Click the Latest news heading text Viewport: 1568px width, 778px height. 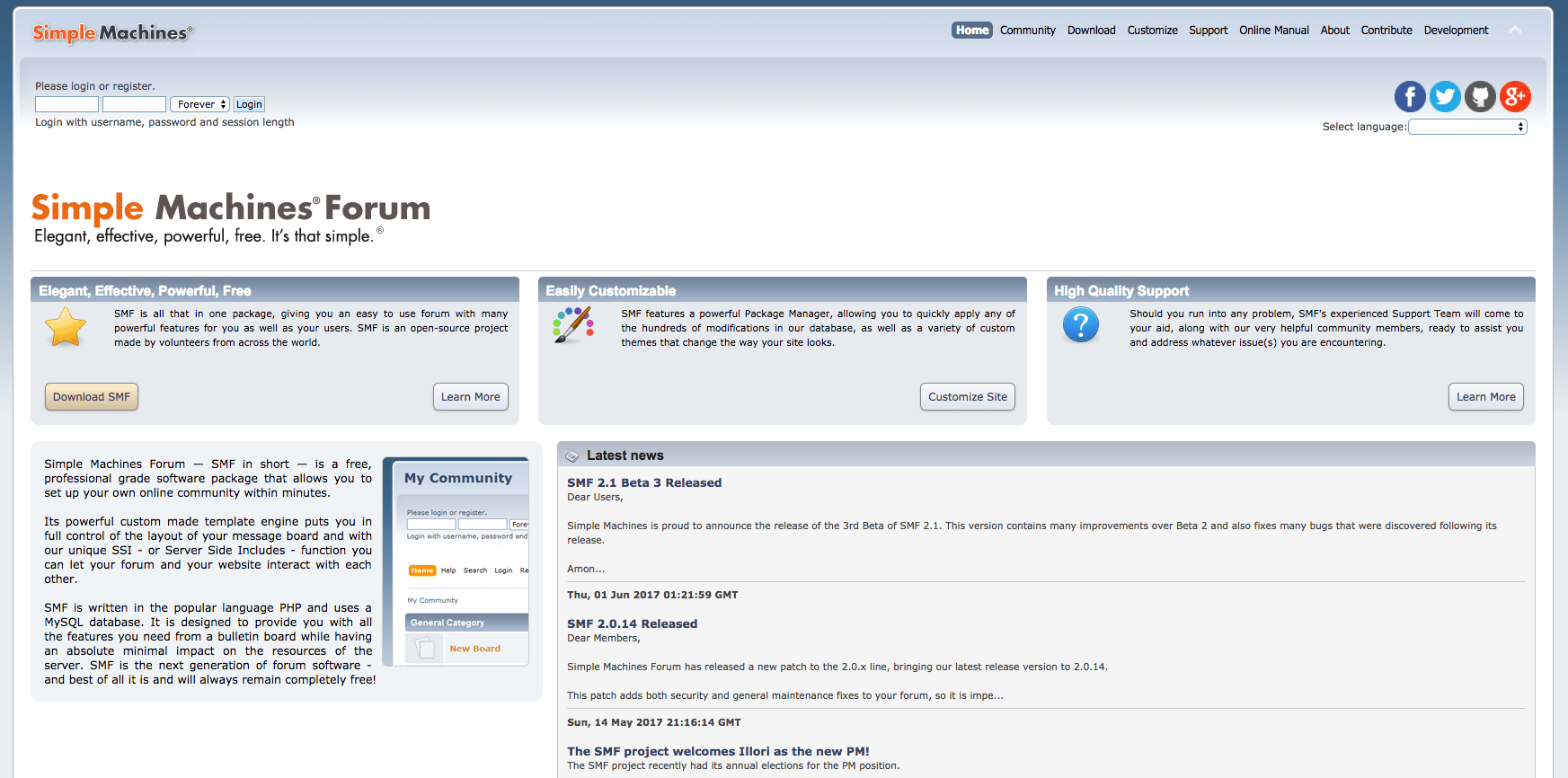pos(625,456)
